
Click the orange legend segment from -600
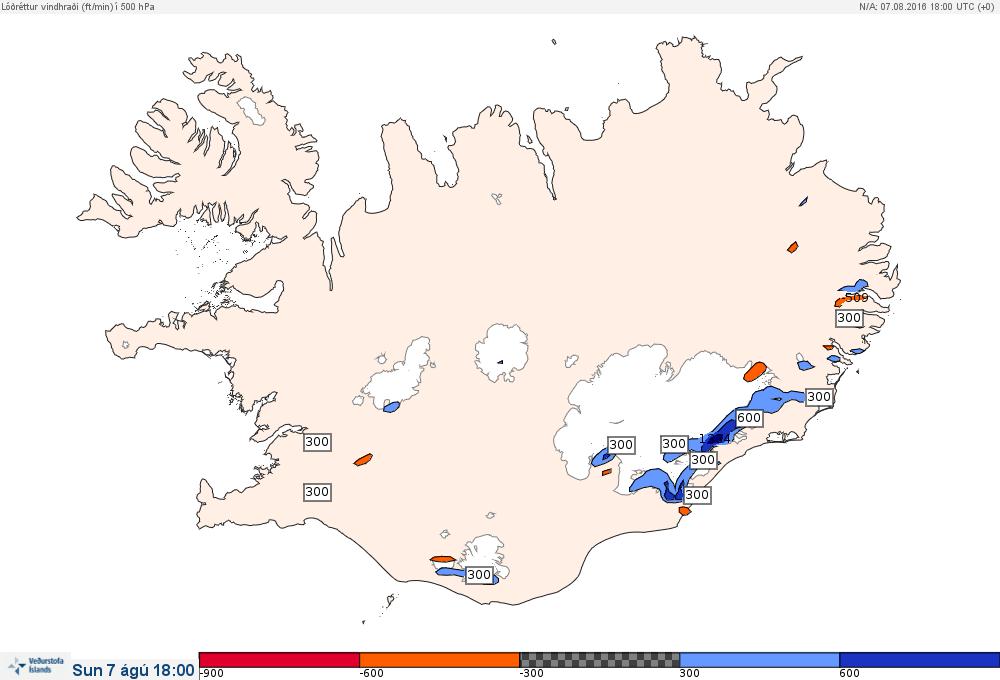point(439,660)
